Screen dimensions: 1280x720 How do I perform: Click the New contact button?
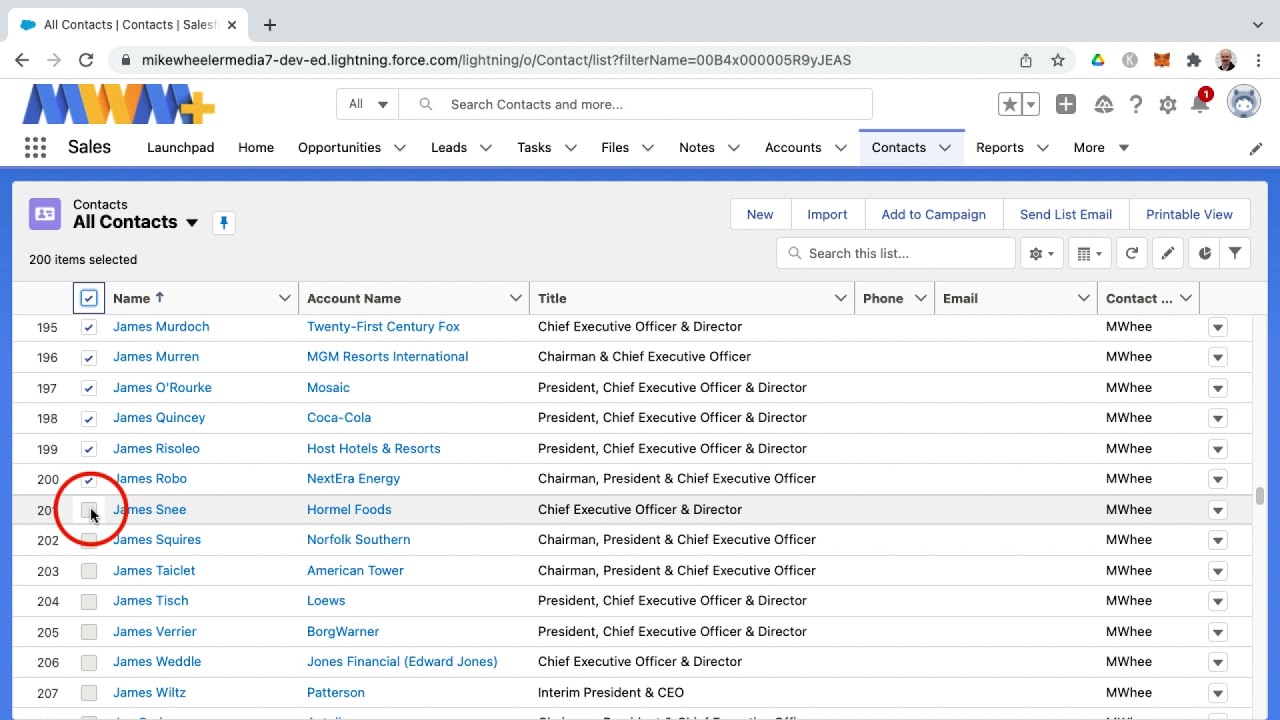pyautogui.click(x=760, y=214)
